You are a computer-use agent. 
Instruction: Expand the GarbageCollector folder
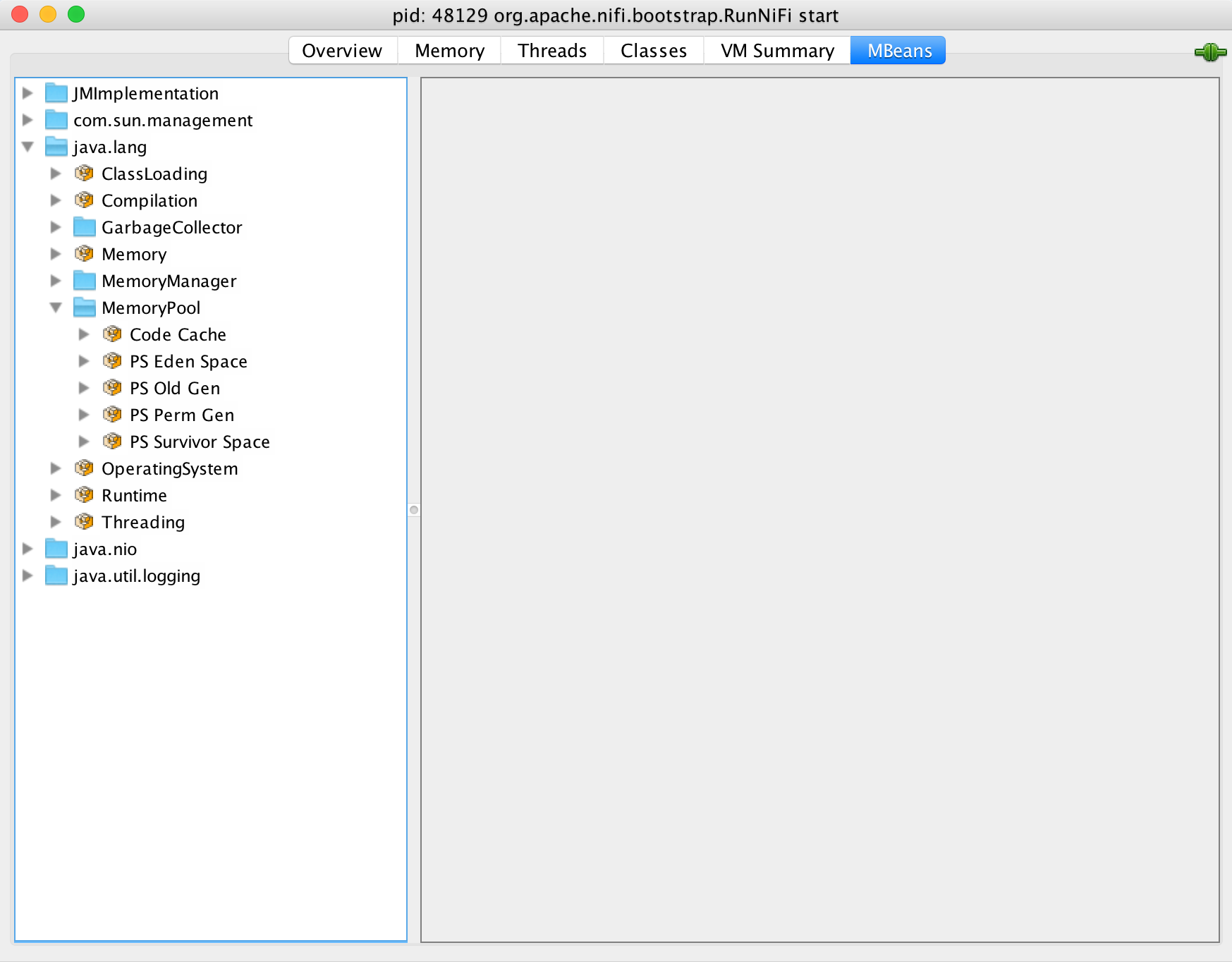point(56,227)
